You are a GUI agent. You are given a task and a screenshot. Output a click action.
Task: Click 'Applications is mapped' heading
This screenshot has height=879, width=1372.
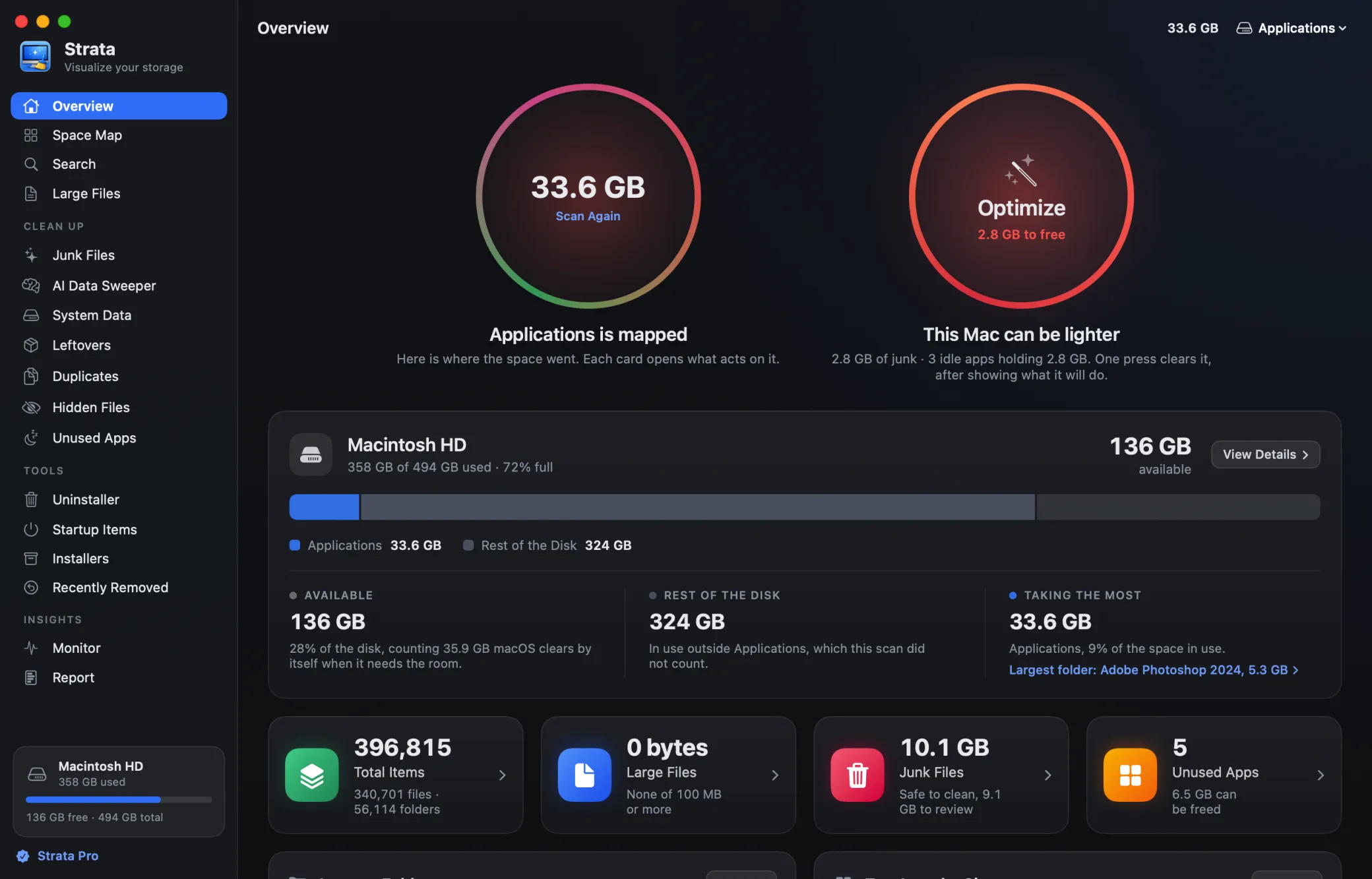tap(588, 335)
